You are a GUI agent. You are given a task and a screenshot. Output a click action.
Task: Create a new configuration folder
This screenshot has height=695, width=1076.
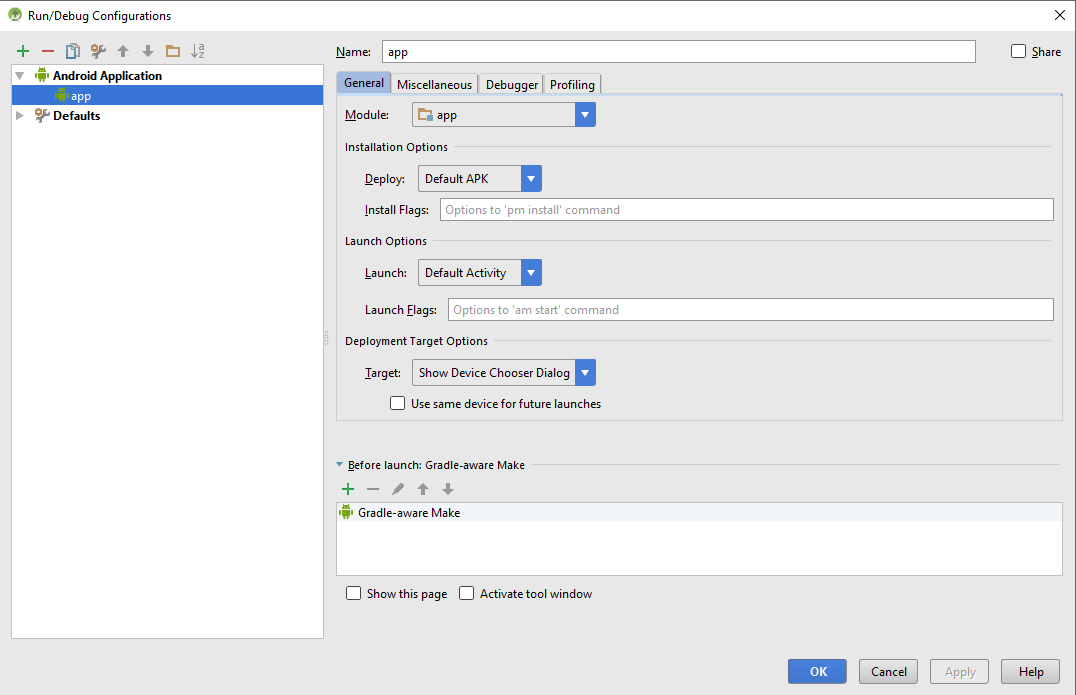click(x=173, y=51)
